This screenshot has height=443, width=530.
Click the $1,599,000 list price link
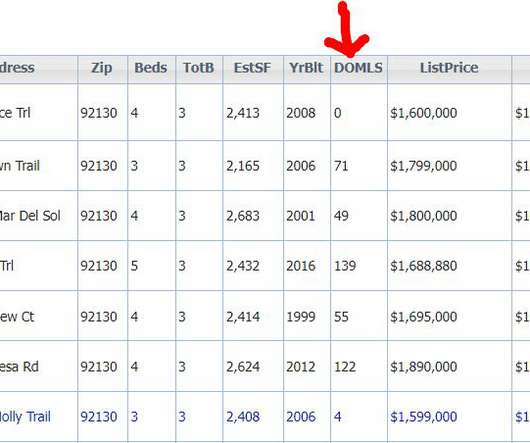(x=424, y=417)
